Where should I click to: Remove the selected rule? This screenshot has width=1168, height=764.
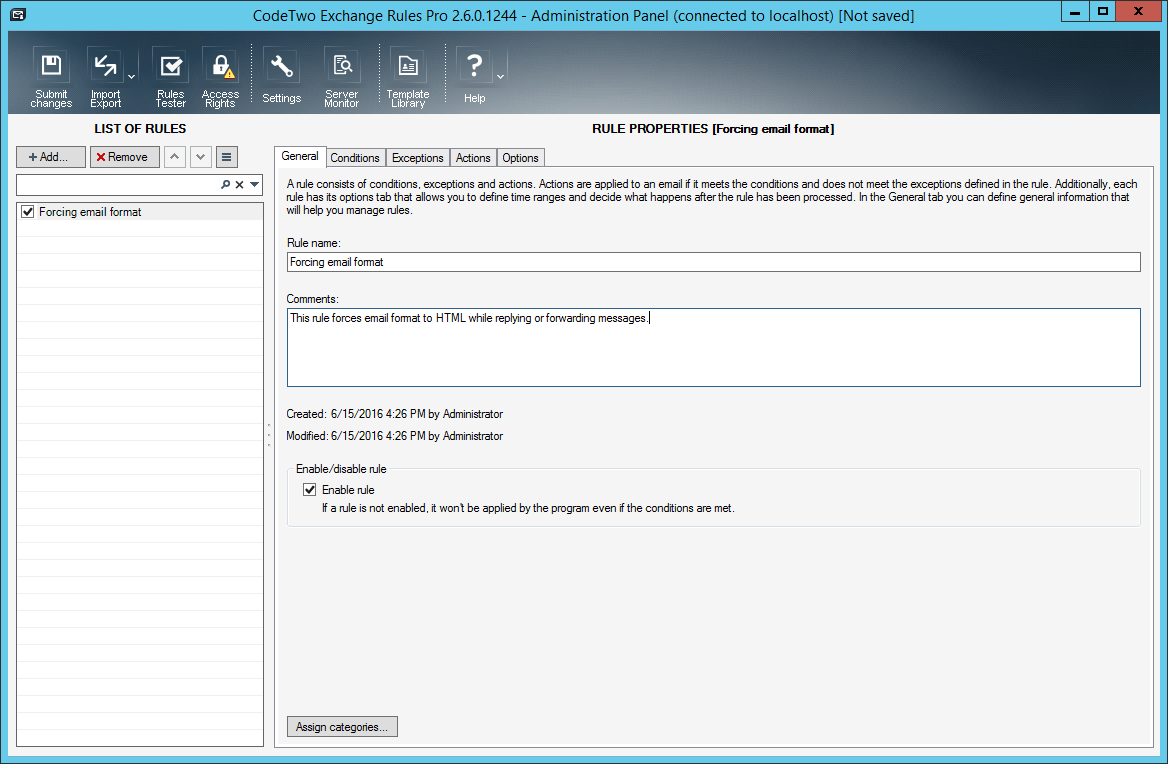[x=124, y=157]
